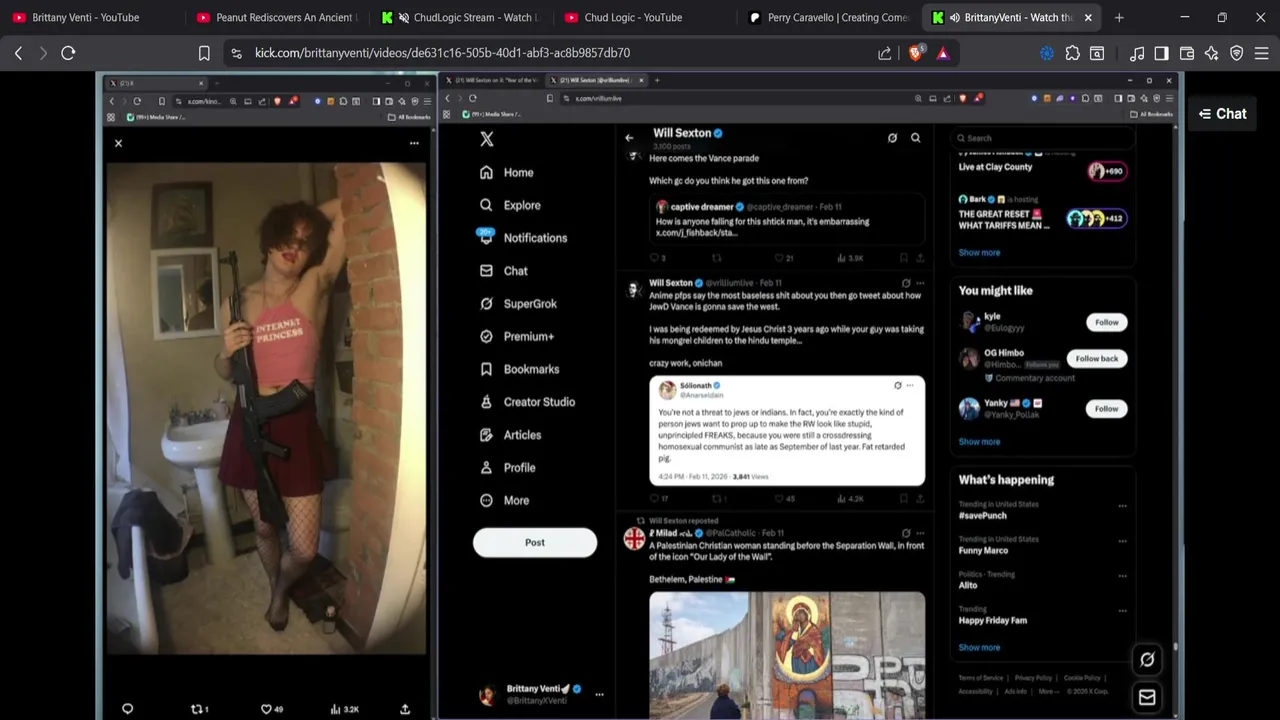Screen dimensions: 1280x720
Task: Click the X Search input field
Action: click(x=1042, y=138)
